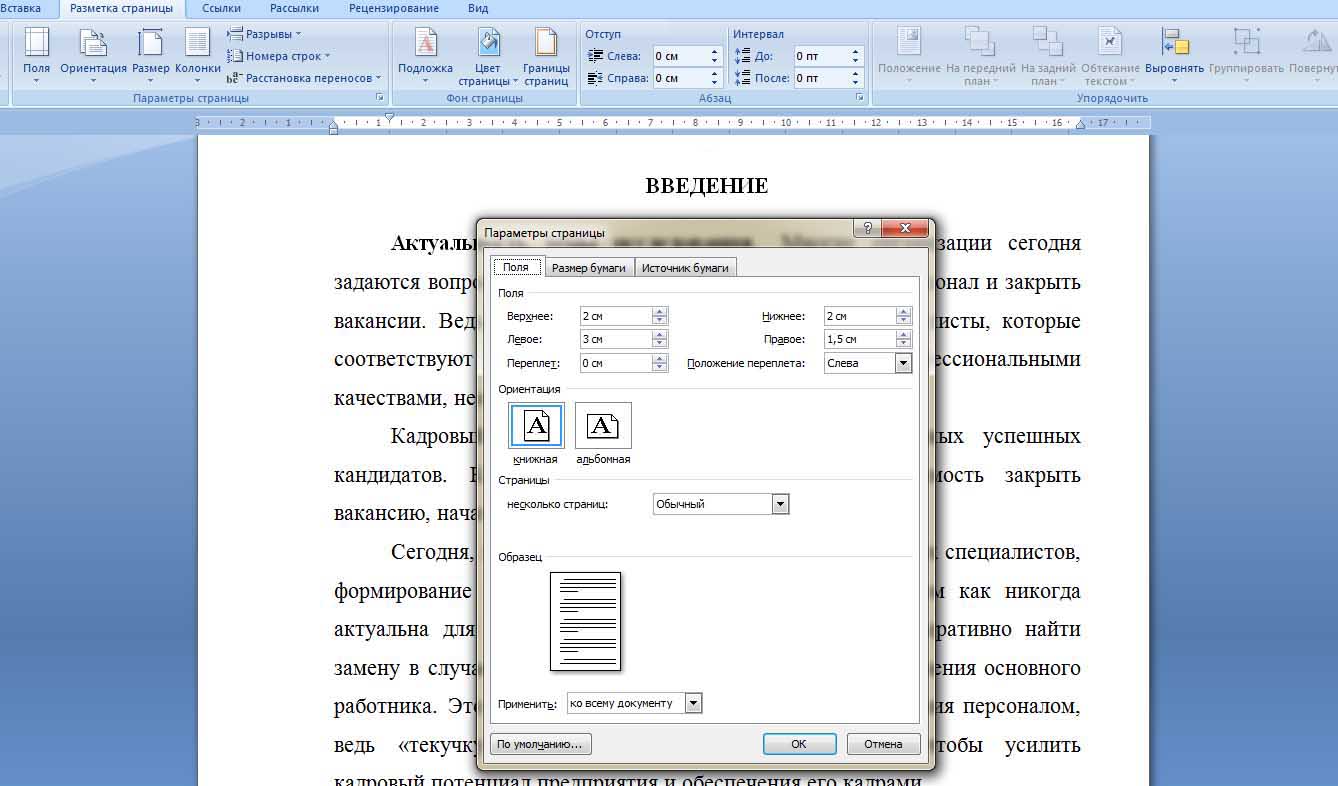
Task: Select книжная portrait orientation
Action: click(x=537, y=426)
